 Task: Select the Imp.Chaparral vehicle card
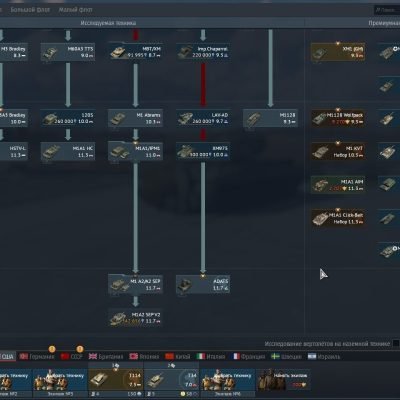tap(203, 52)
